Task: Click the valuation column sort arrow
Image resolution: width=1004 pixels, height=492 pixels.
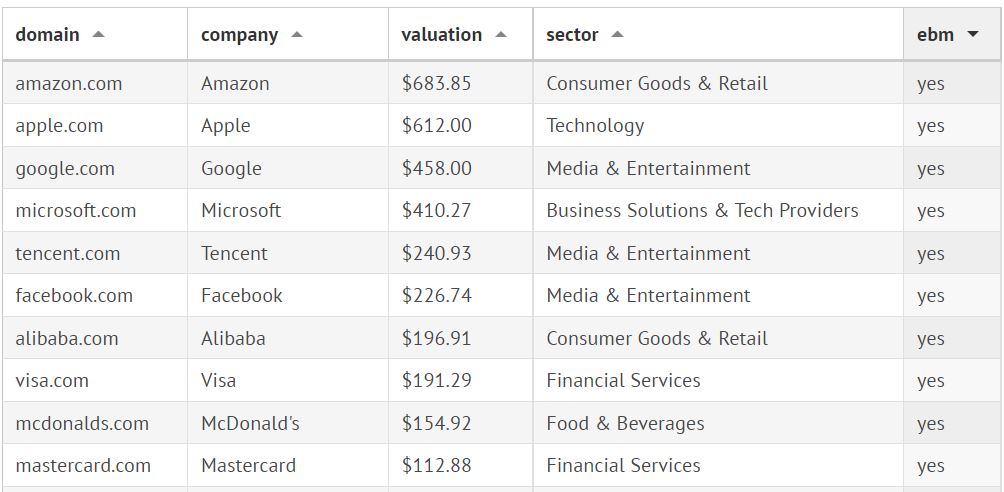Action: coord(501,35)
